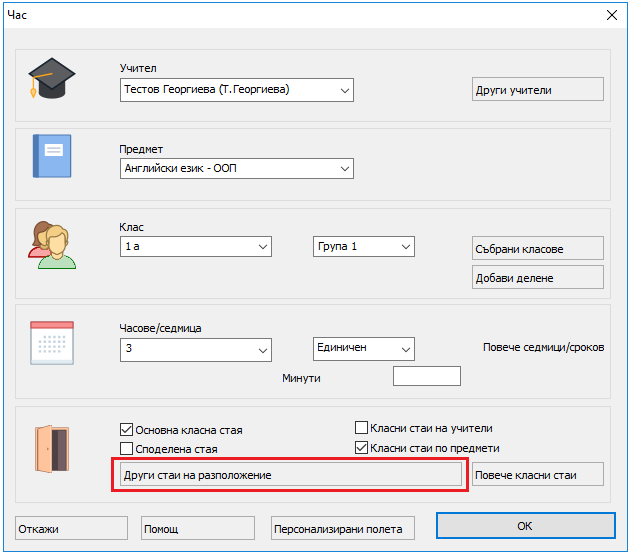Check Класни стаи на учители option
The width and height of the screenshot is (629, 552).
(363, 428)
